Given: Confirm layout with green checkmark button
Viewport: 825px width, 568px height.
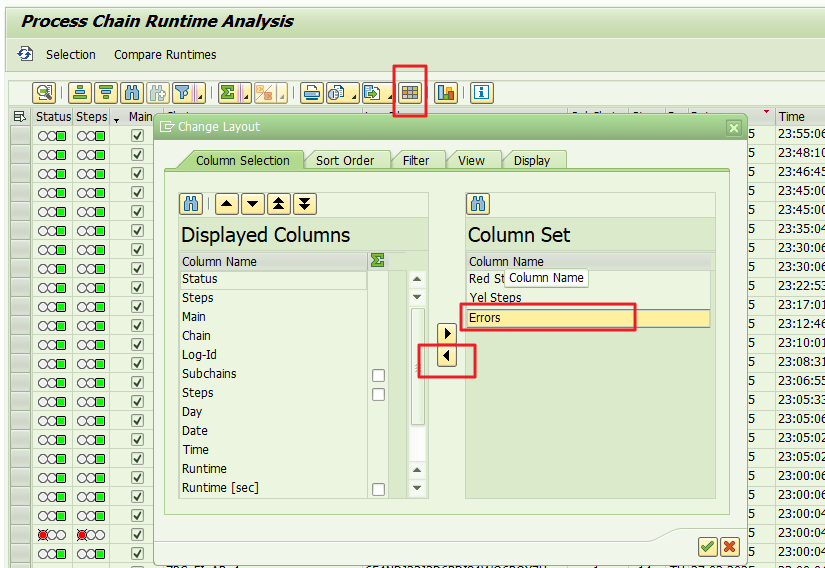Looking at the screenshot, I should click(x=707, y=547).
